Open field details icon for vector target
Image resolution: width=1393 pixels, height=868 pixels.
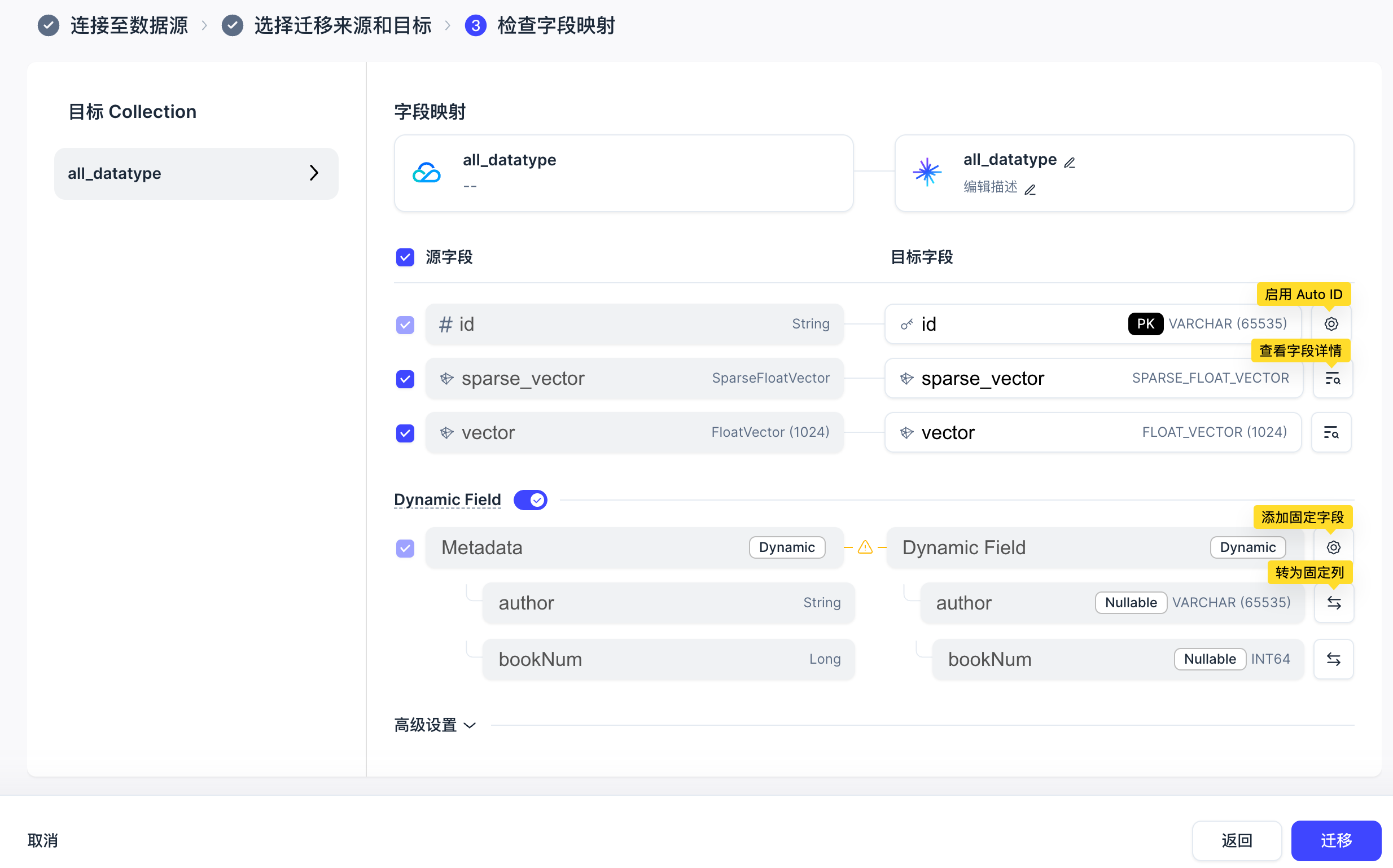pos(1331,432)
